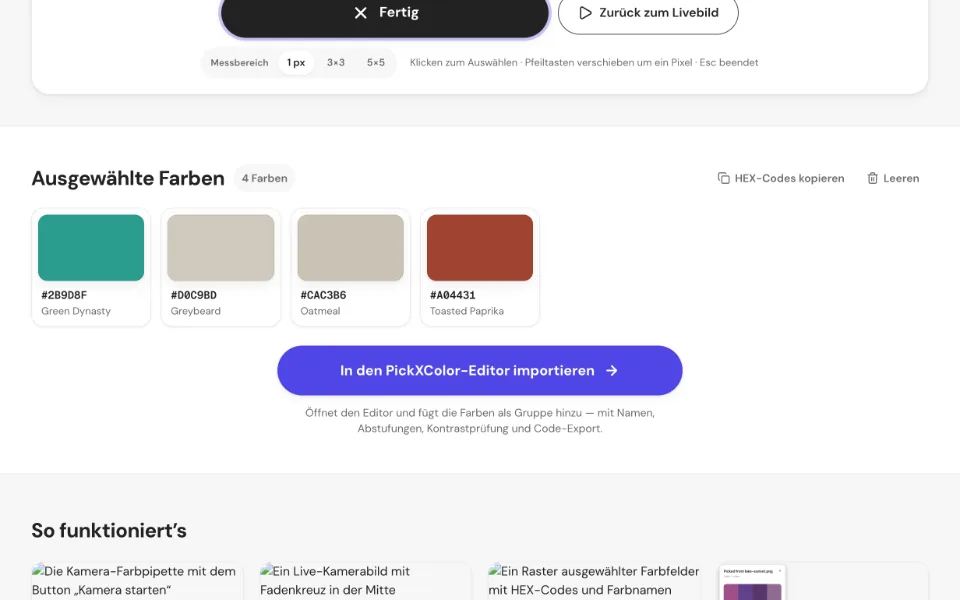This screenshot has height=600, width=960.
Task: Click the copy icon beside HEX-Codes kopieren
Action: 723,178
